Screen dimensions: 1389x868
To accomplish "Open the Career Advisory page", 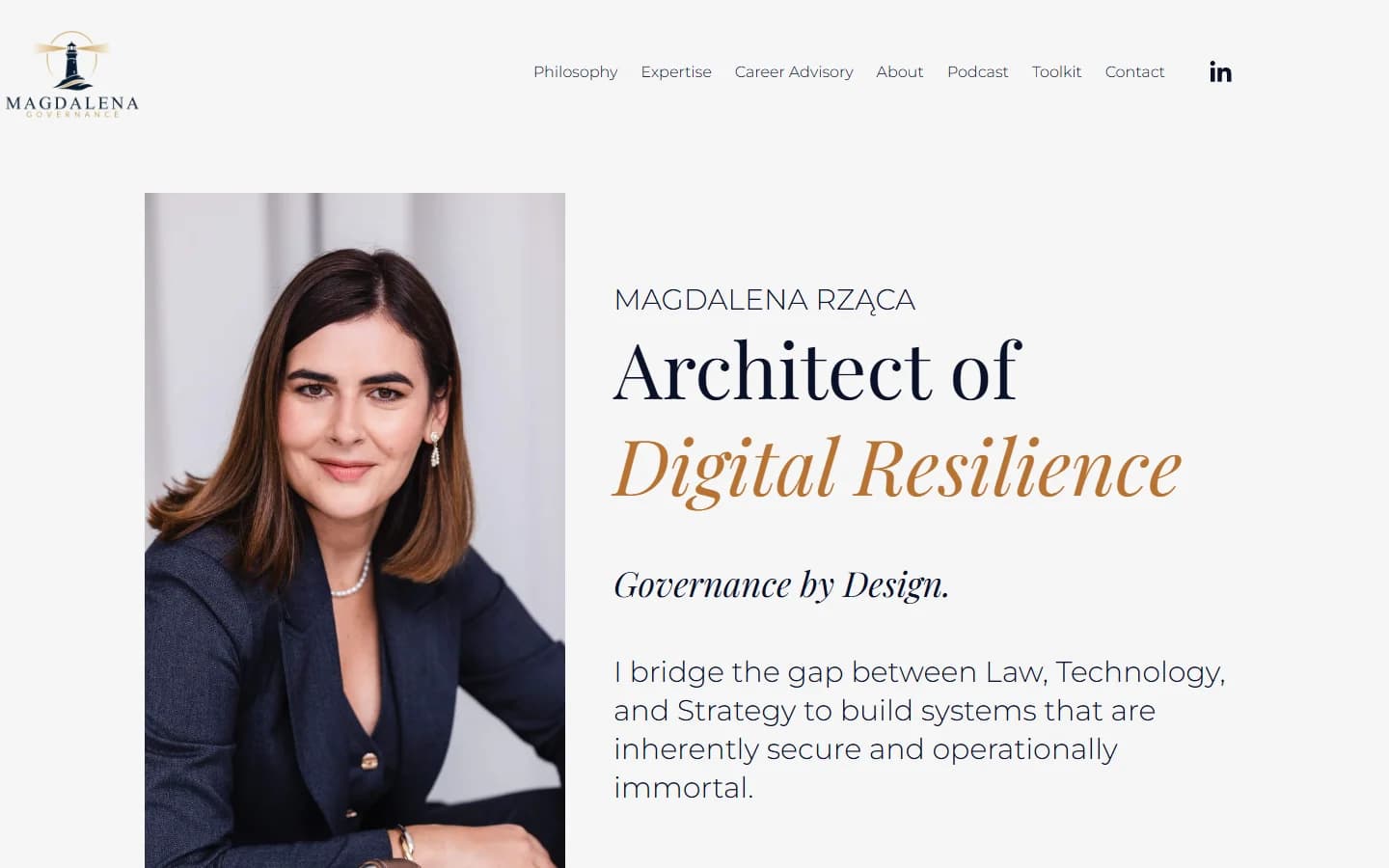I will 794,72.
